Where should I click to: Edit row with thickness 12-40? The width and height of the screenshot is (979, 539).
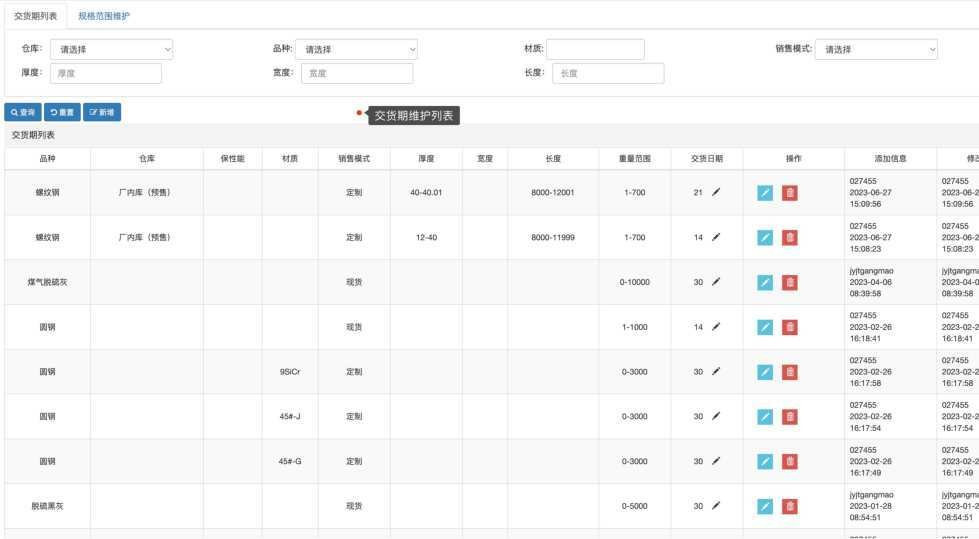(x=765, y=238)
